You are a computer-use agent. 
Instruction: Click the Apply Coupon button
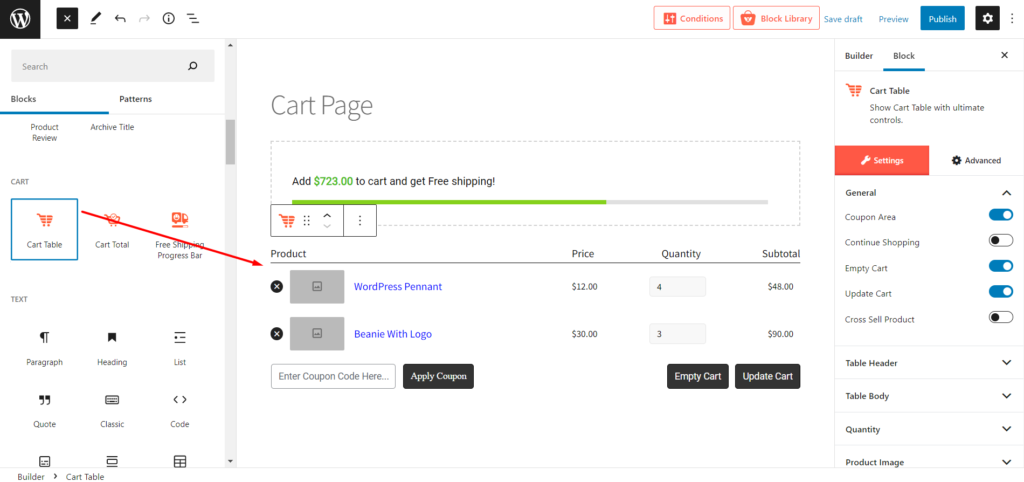(x=438, y=376)
